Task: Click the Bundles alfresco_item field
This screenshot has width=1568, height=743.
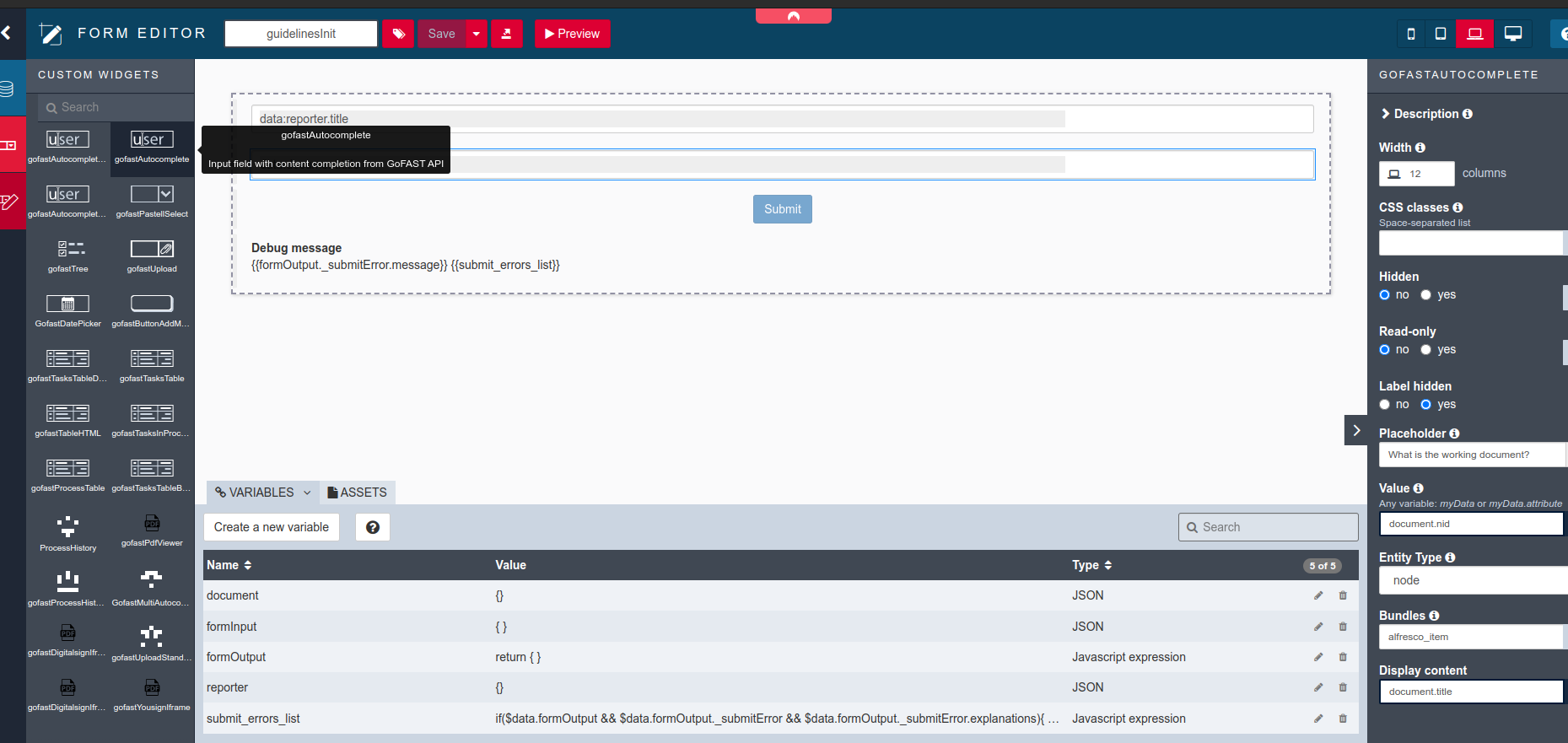Action: (x=1472, y=637)
